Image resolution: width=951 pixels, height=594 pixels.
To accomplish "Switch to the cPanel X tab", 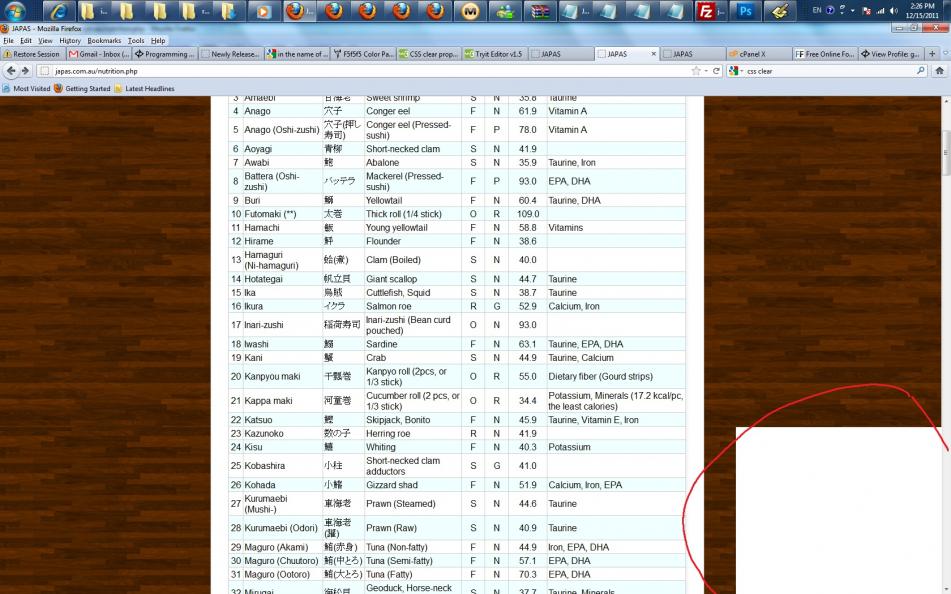I will pos(759,54).
